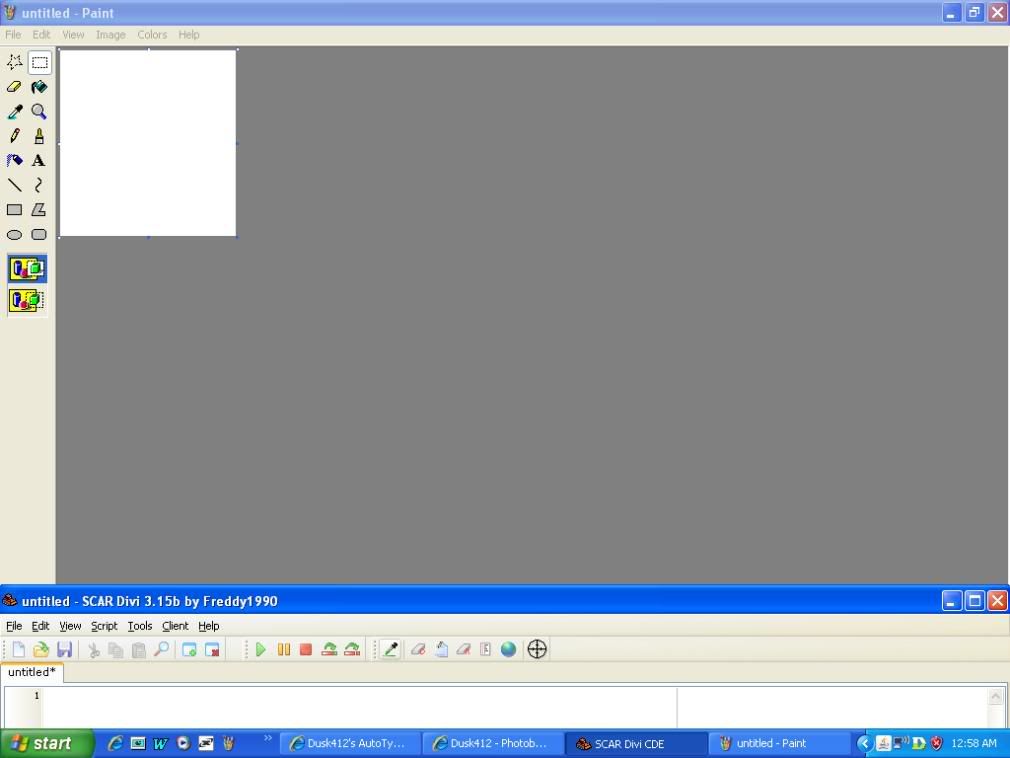Switch to Dusk412 - Photobucket taskbar window

[490, 743]
